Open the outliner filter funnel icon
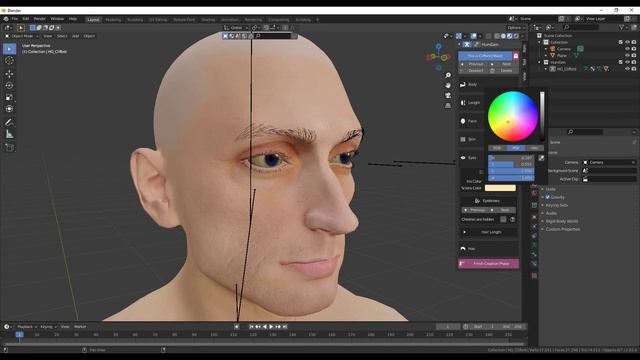 [622, 27]
